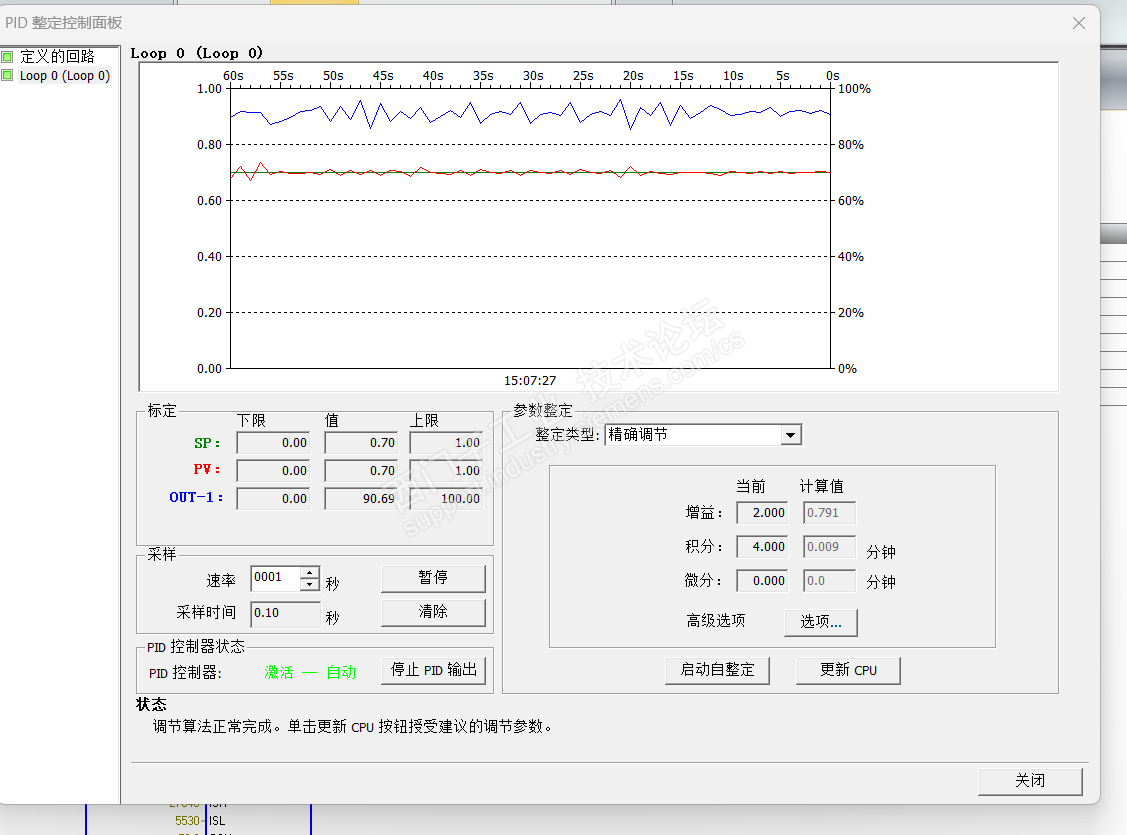Start auto-tuning with 启动自整定
This screenshot has width=1127, height=835.
717,670
